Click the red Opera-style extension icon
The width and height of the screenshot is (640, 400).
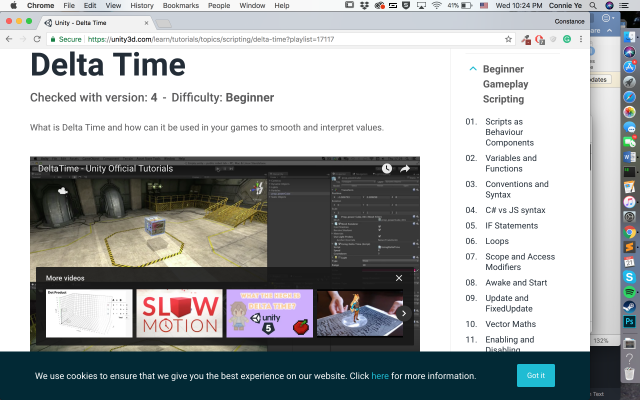540,39
